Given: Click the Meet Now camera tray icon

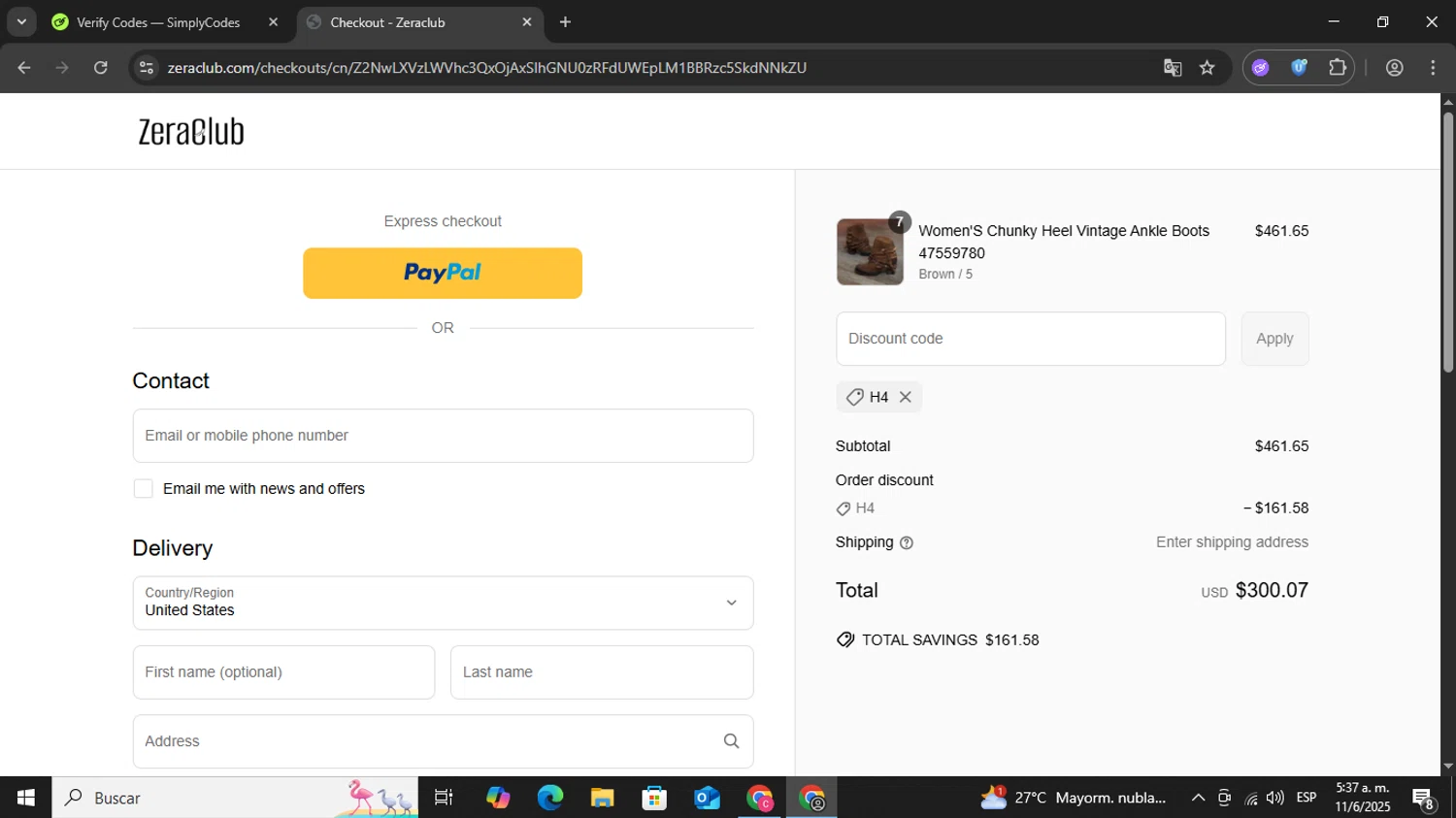Looking at the screenshot, I should tap(1224, 798).
